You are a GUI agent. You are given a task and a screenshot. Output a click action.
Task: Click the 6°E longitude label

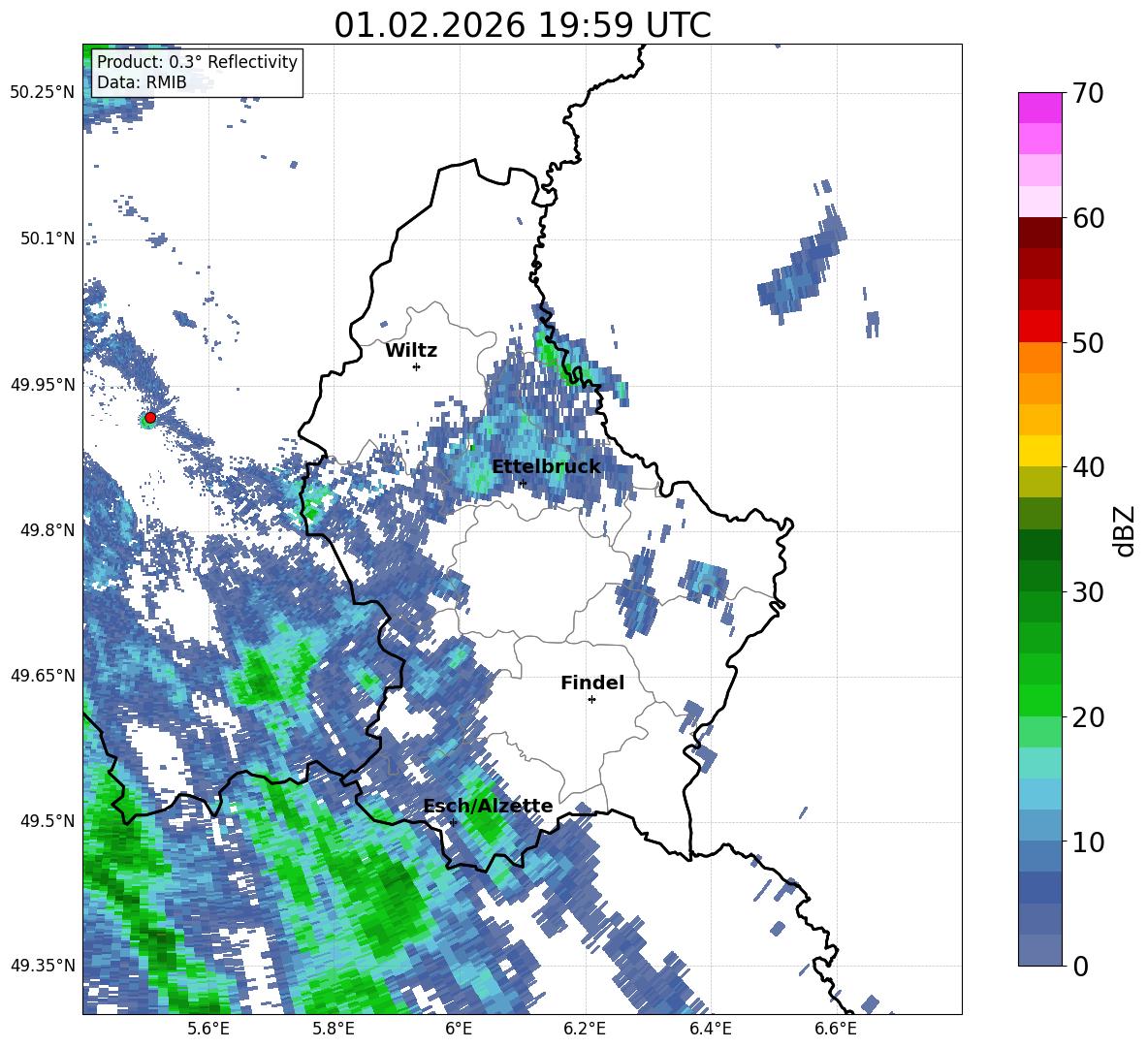[459, 1029]
